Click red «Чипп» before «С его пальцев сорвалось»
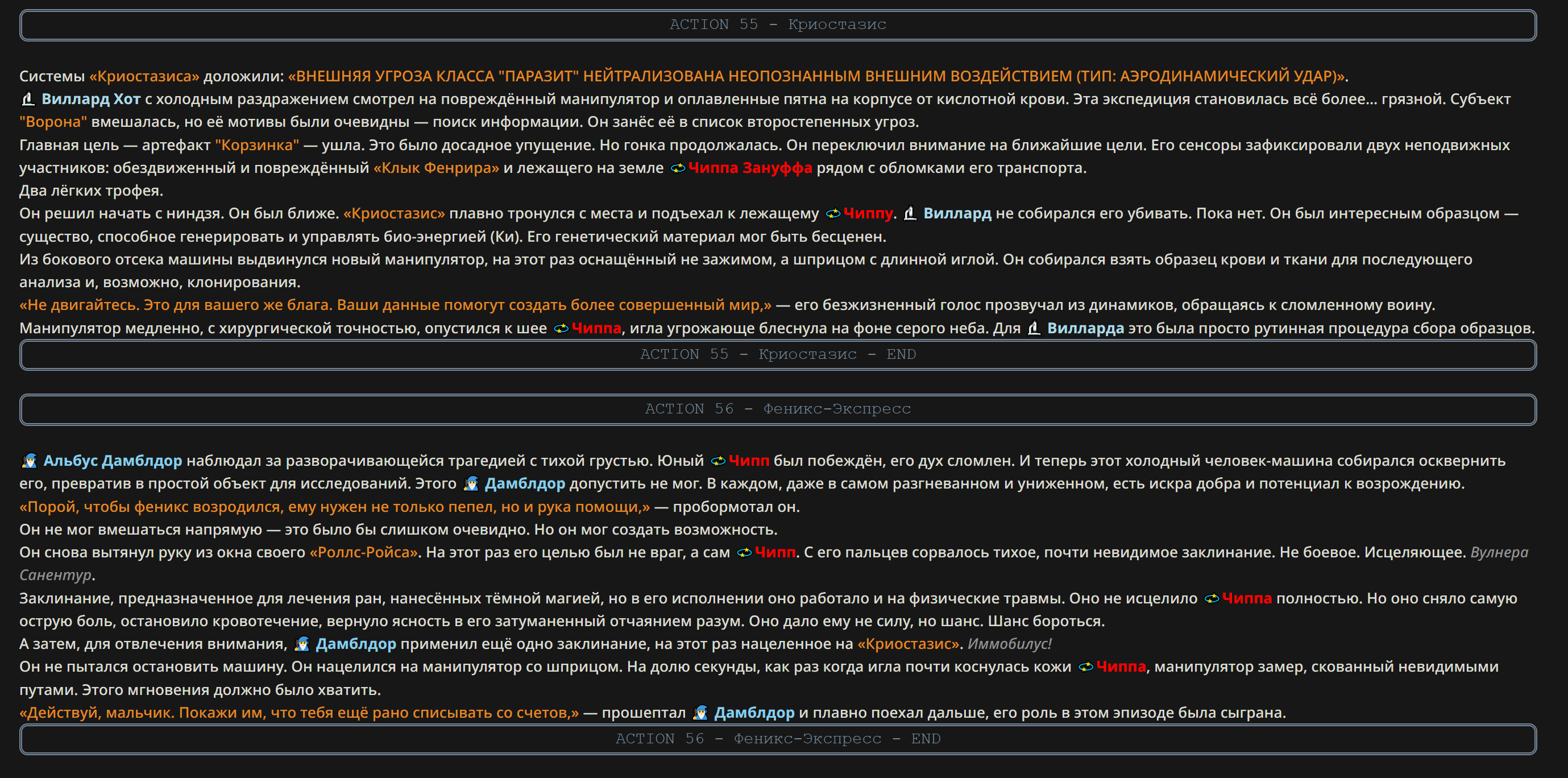Image resolution: width=1568 pixels, height=778 pixels. (775, 553)
